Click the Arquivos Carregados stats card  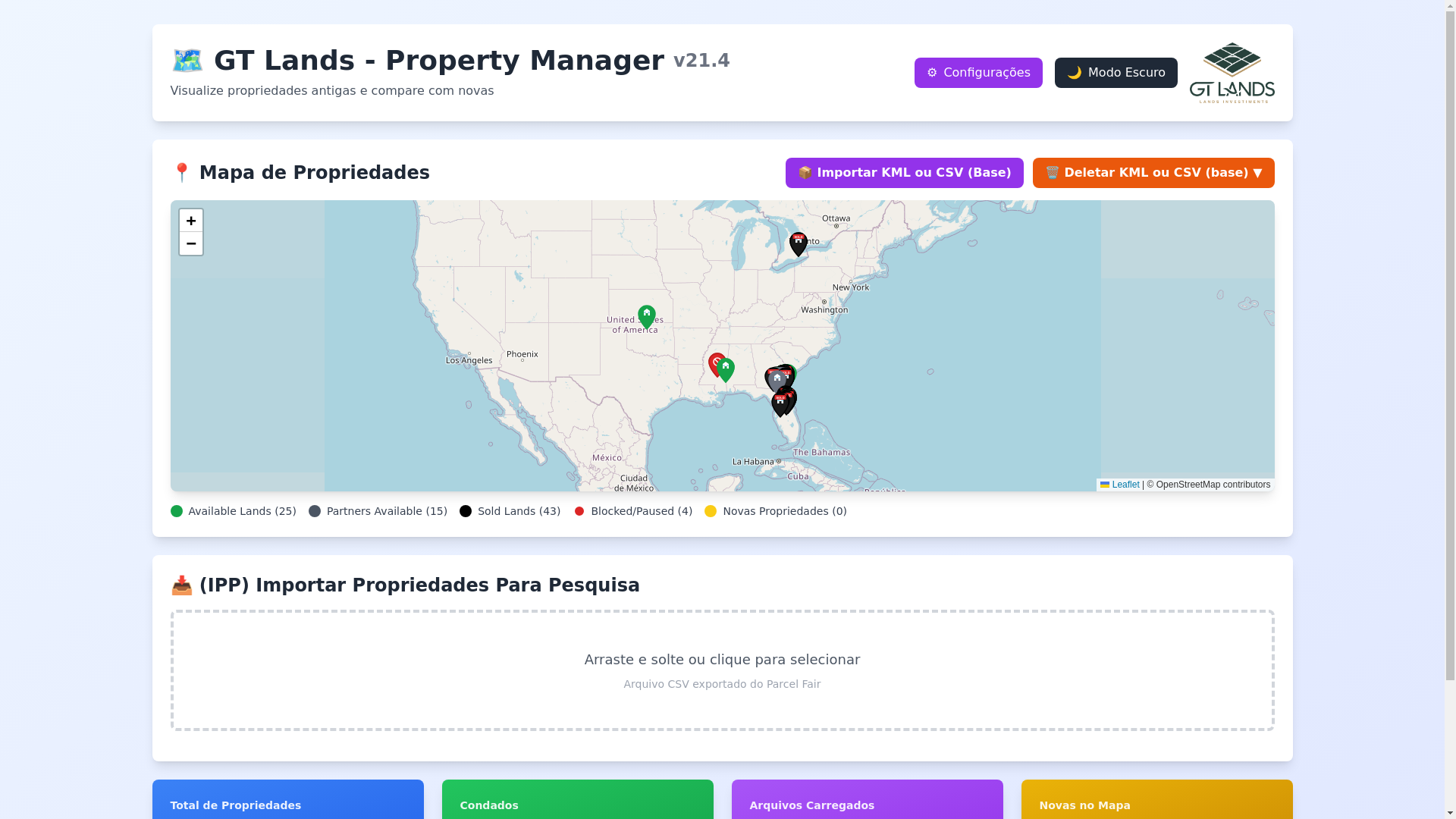[x=868, y=799]
